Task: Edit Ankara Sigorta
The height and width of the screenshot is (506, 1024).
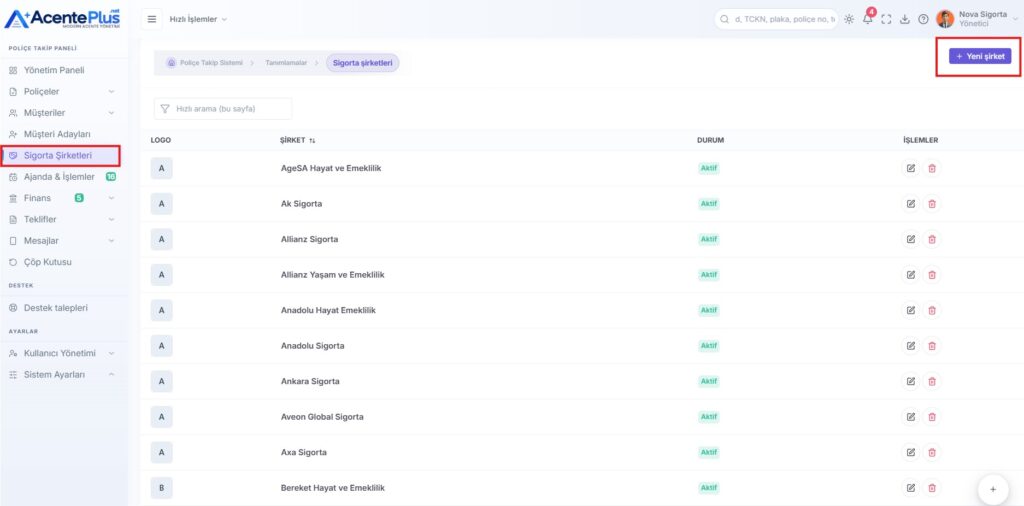Action: pos(910,381)
